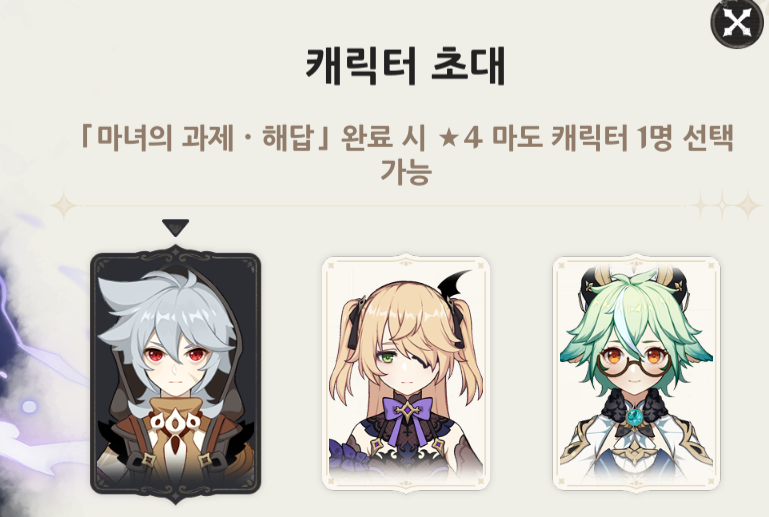The height and width of the screenshot is (517, 769).
Task: Click the ★4 마도 캐릭터 1명 선택 text
Action: point(586,138)
